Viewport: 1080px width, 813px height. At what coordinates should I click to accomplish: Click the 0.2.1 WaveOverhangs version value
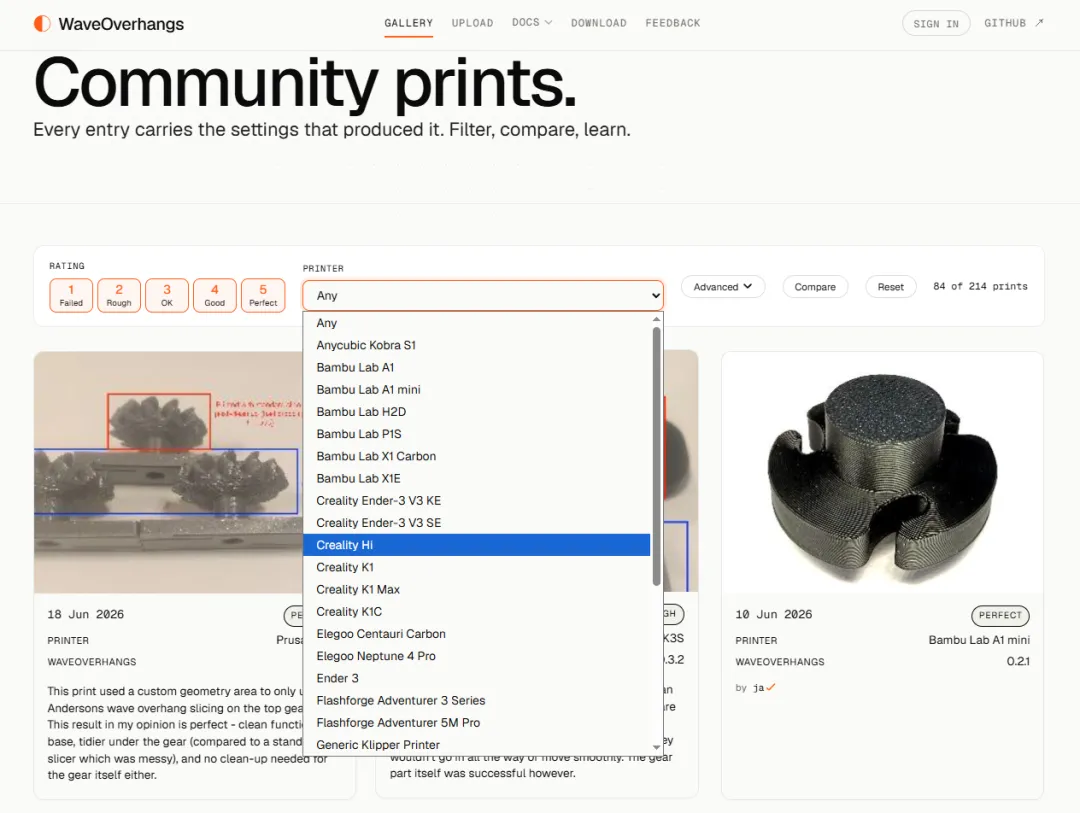tap(1018, 661)
